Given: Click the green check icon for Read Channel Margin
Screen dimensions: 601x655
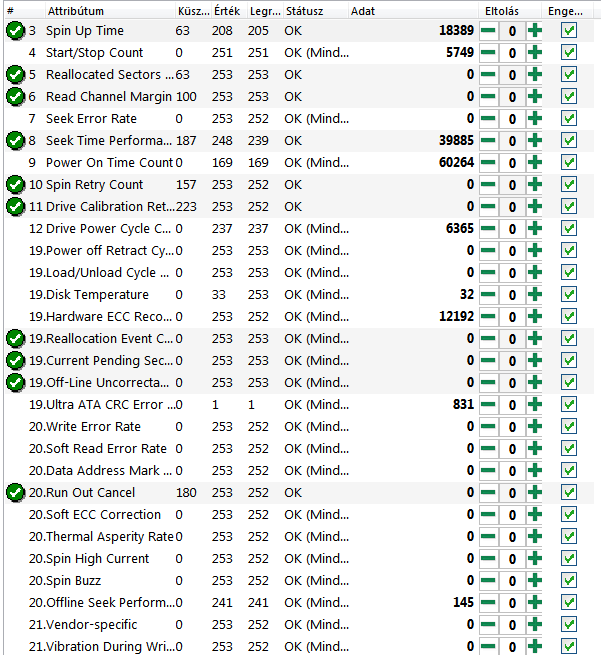Looking at the screenshot, I should [x=15, y=97].
